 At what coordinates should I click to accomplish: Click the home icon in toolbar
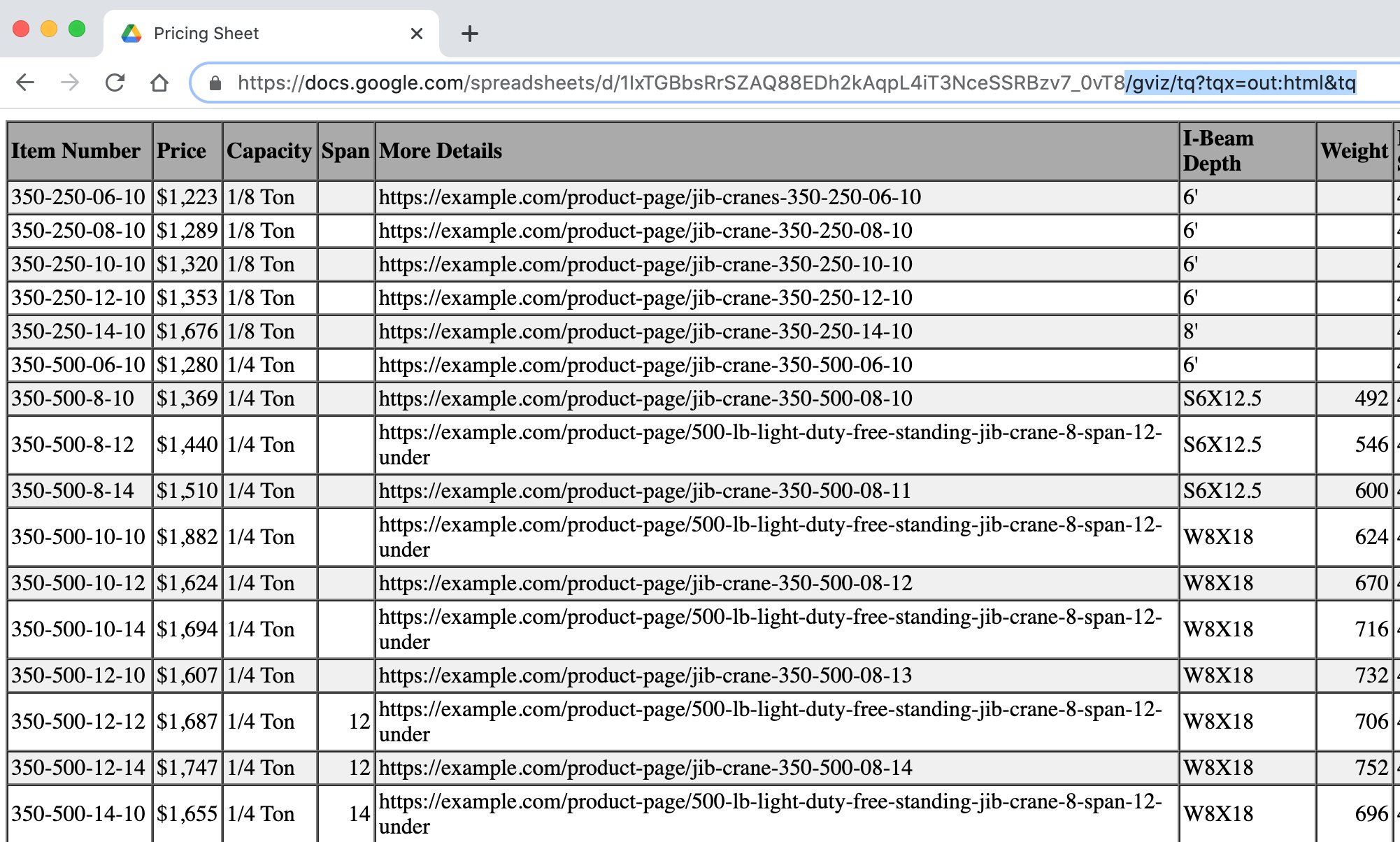pyautogui.click(x=159, y=83)
